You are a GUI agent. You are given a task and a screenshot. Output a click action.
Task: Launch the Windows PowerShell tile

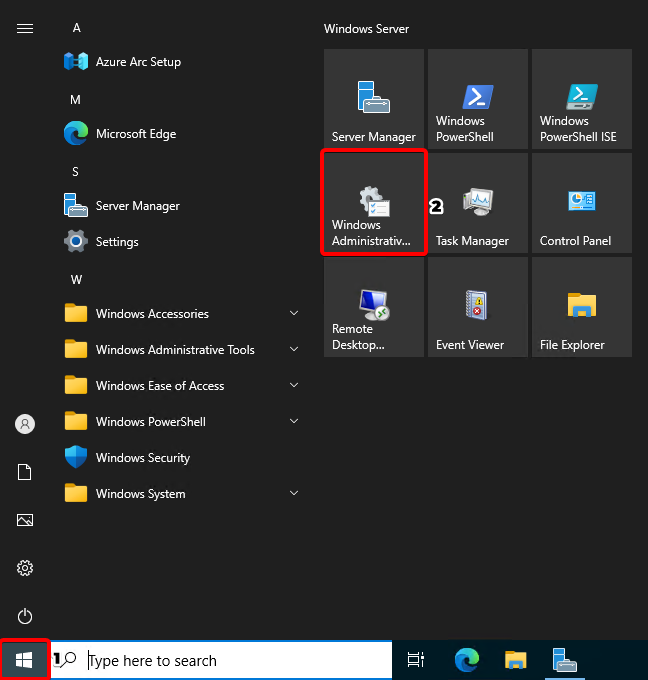tap(478, 98)
